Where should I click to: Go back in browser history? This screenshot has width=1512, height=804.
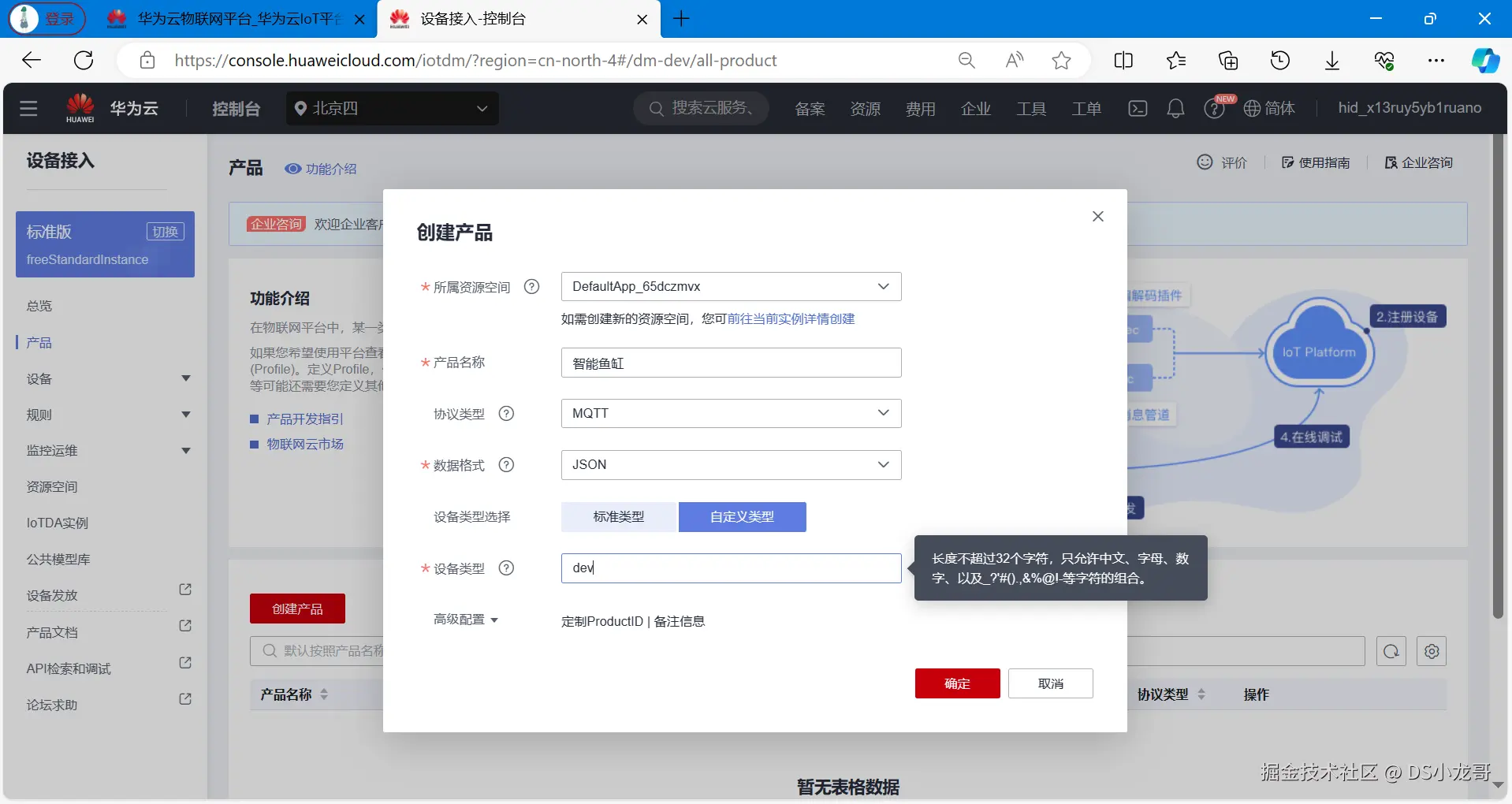[32, 60]
